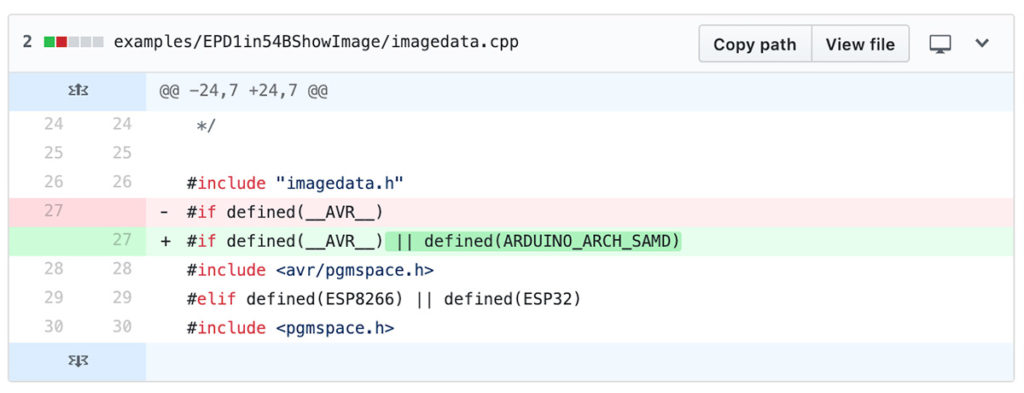1024x393 pixels.
Task: Click the diffstat colored squares indicator
Action: pyautogui.click(x=73, y=42)
